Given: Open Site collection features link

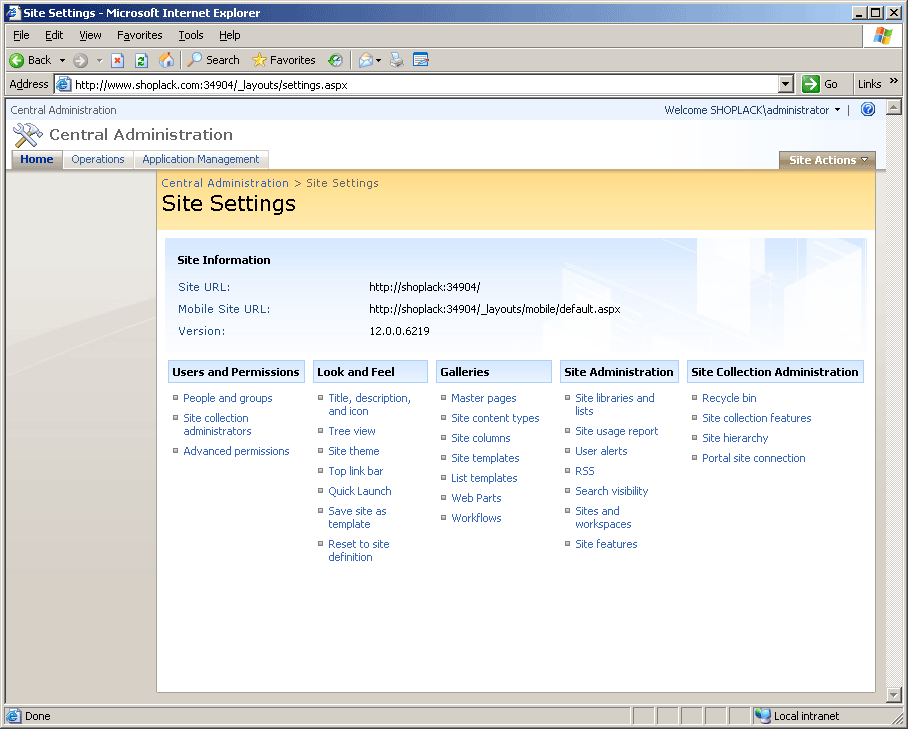Looking at the screenshot, I should click(x=756, y=418).
